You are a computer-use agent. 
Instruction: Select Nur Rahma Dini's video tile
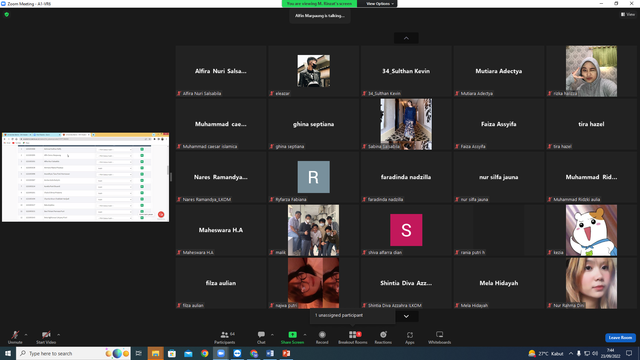[x=591, y=283]
